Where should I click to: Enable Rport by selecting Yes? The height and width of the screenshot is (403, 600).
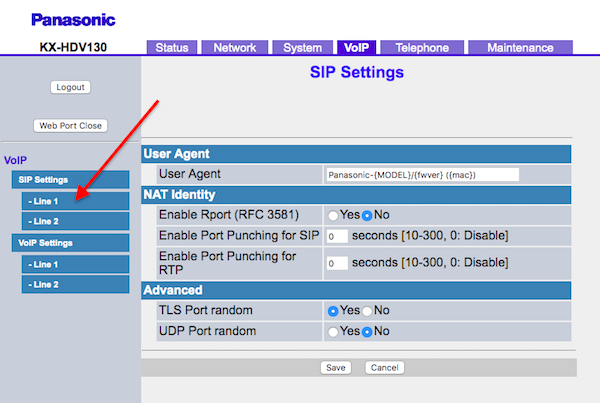332,215
